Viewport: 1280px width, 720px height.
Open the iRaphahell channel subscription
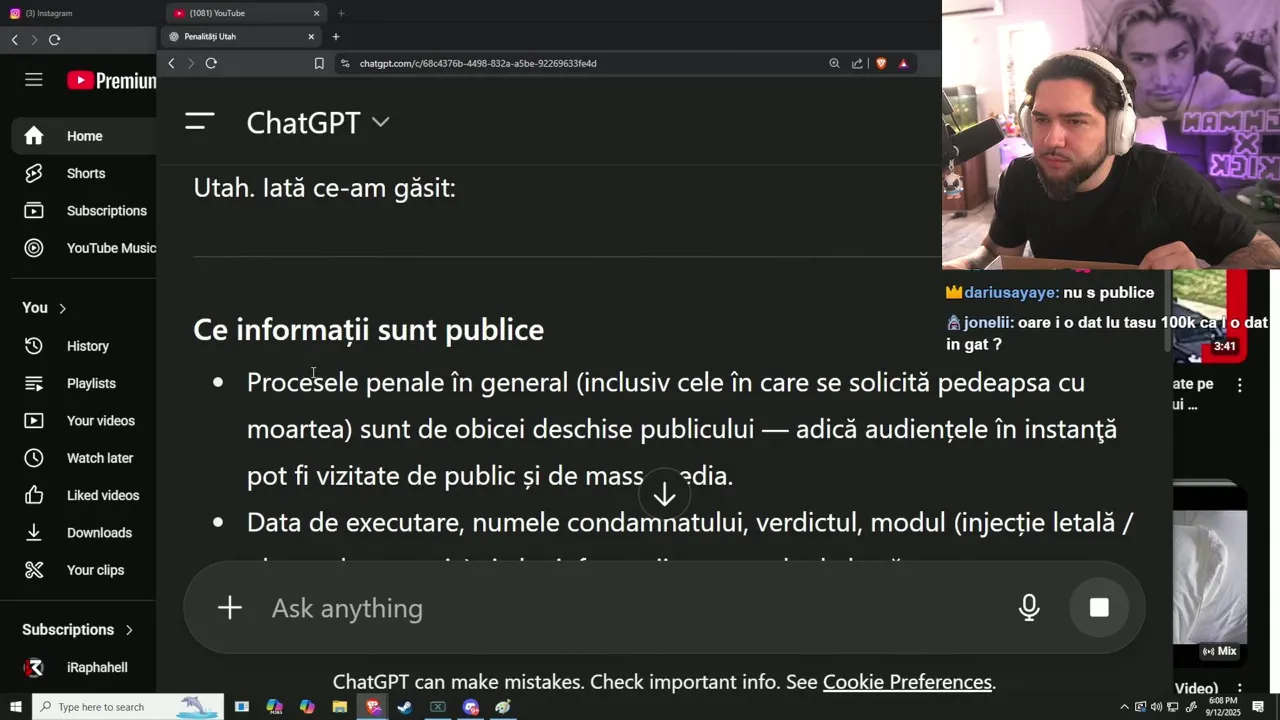click(x=84, y=667)
